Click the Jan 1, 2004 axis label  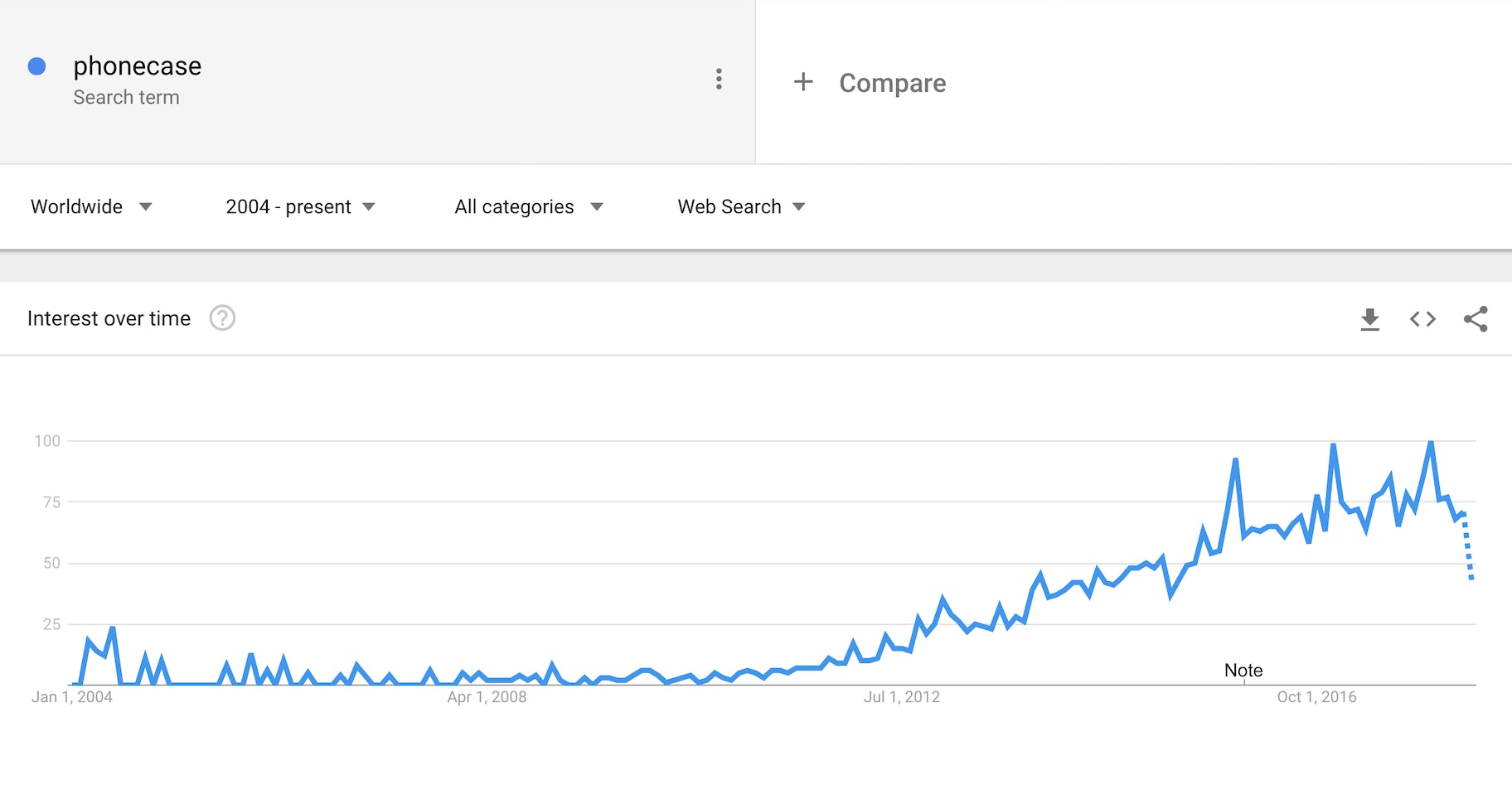pyautogui.click(x=74, y=697)
